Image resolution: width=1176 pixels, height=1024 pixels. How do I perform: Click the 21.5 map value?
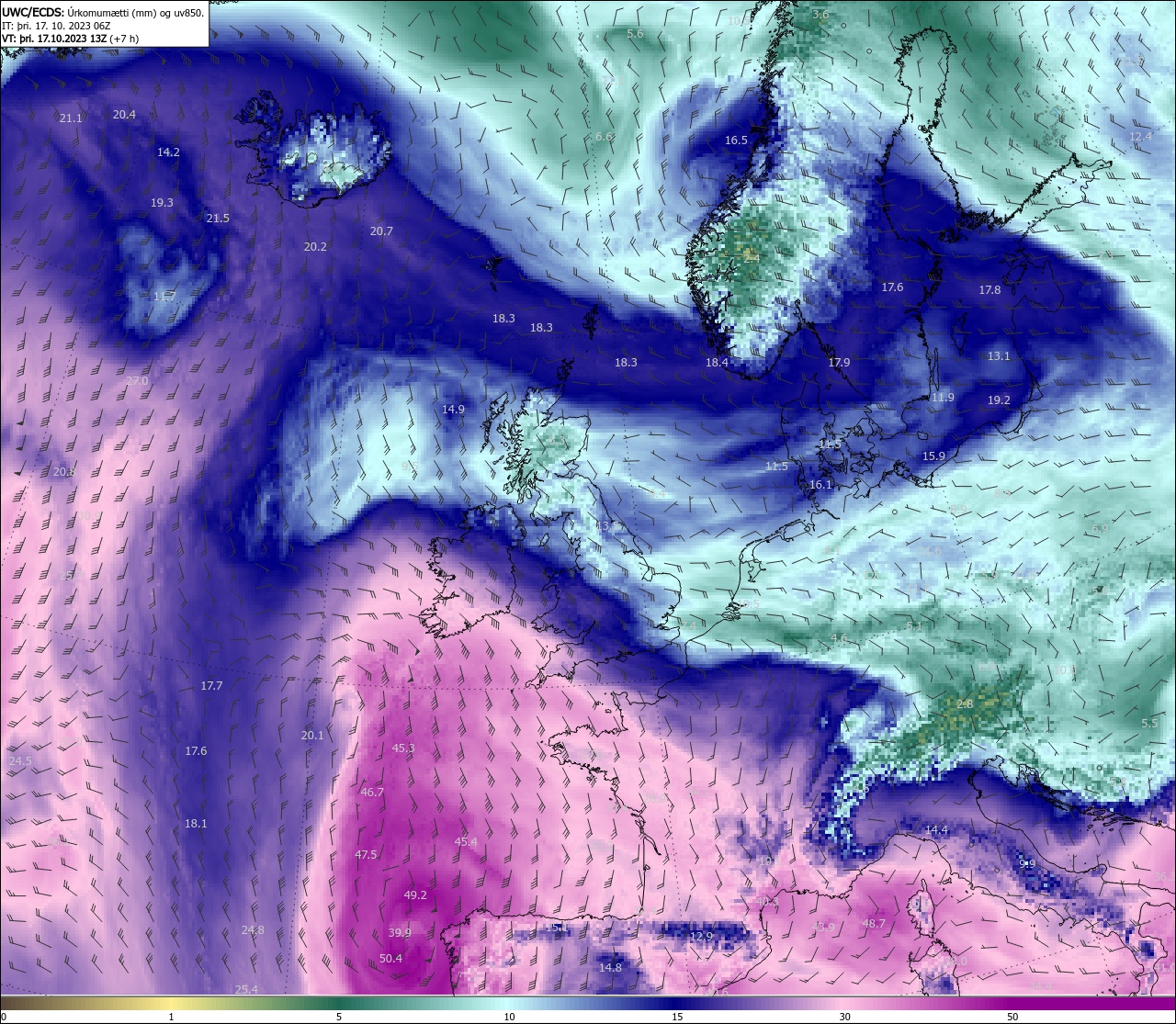click(x=218, y=219)
